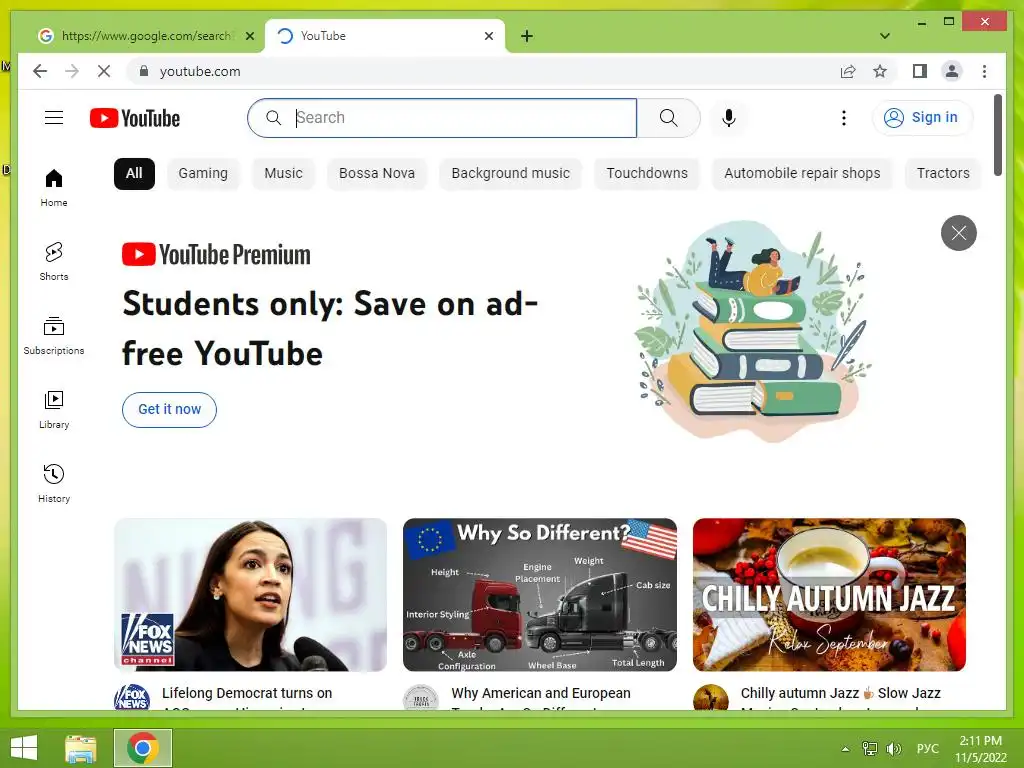Close the Google search tab
Screen dimensions: 1024x768
[x=249, y=36]
